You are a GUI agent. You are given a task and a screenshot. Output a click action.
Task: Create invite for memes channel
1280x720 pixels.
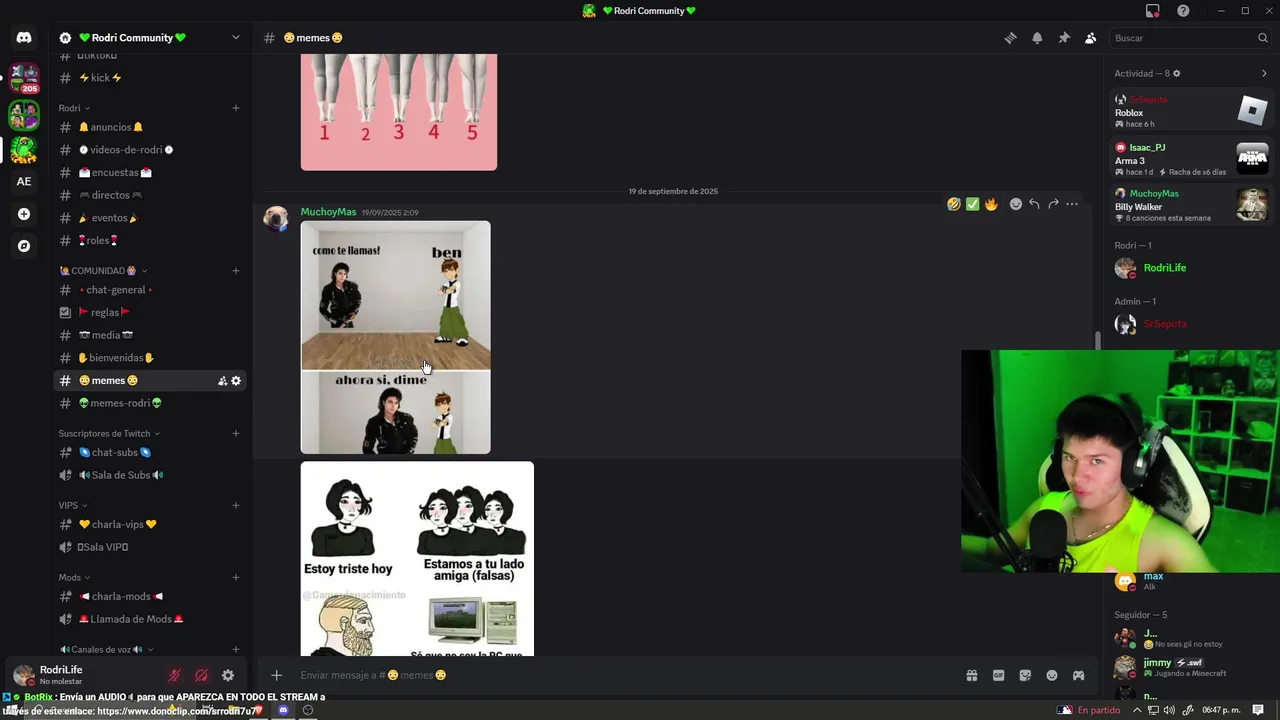pyautogui.click(x=223, y=381)
